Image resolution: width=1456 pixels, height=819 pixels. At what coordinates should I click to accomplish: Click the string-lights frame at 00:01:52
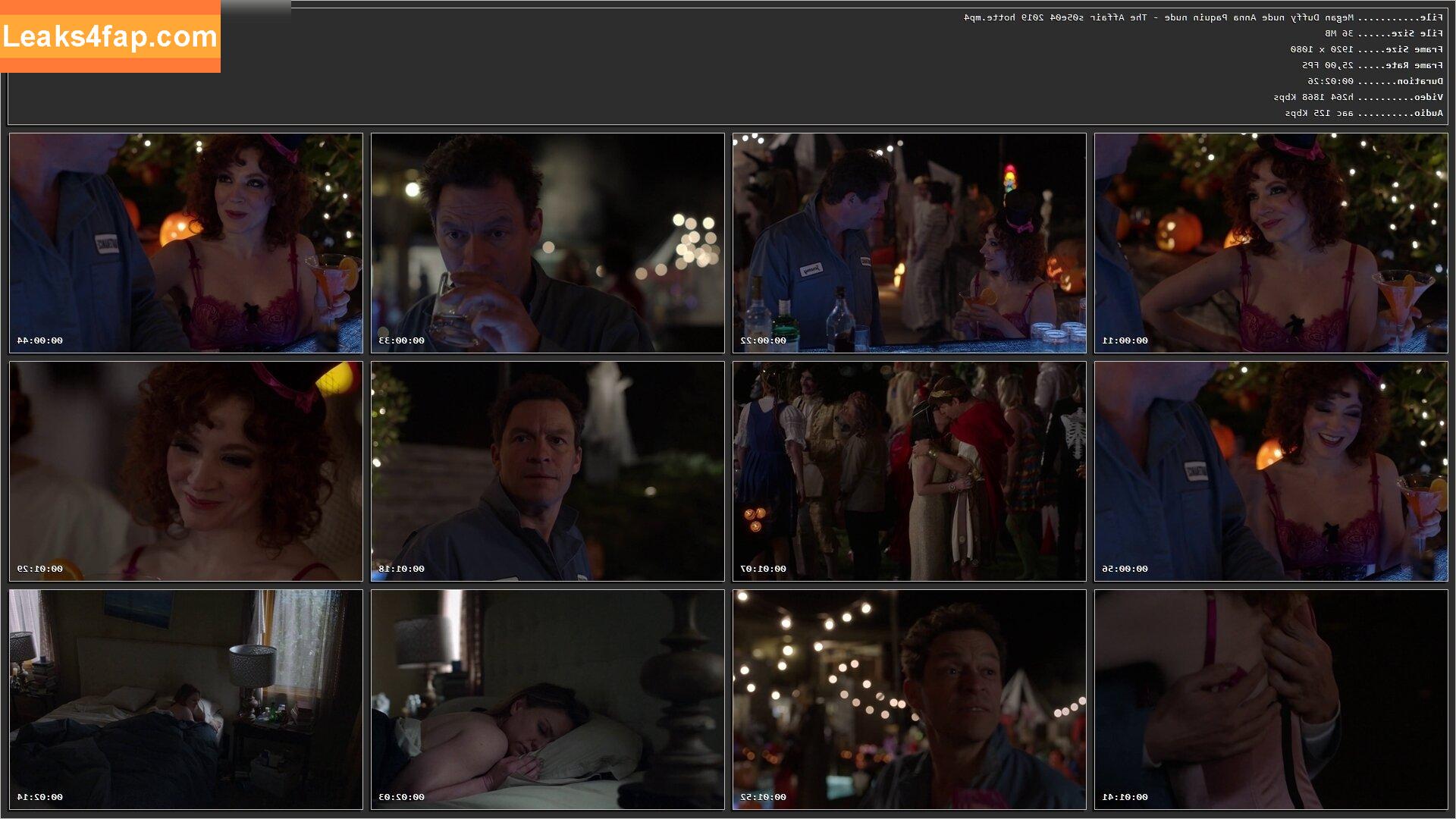pos(909,699)
